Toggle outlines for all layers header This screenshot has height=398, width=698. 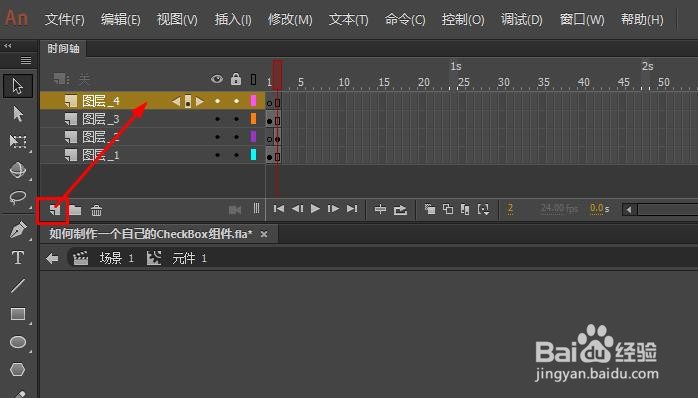[x=253, y=80]
